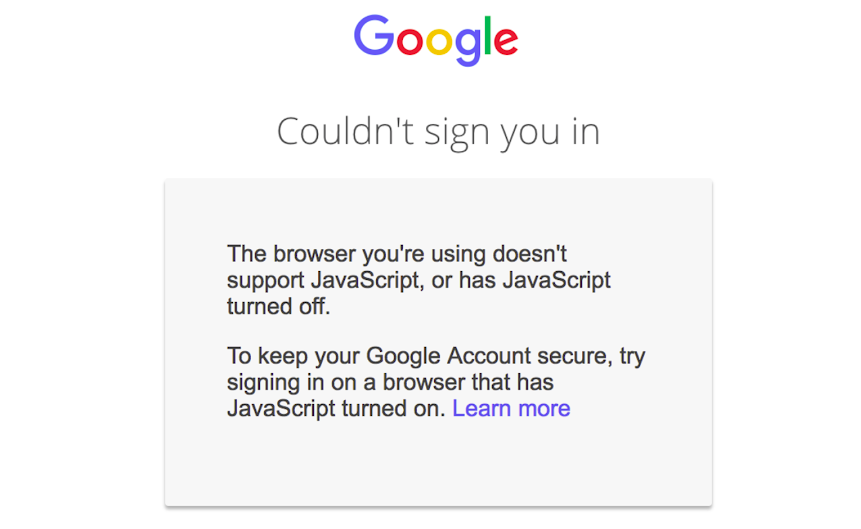Click the "Couldn't sign you in" heading
This screenshot has width=861, height=529.
pyautogui.click(x=438, y=132)
